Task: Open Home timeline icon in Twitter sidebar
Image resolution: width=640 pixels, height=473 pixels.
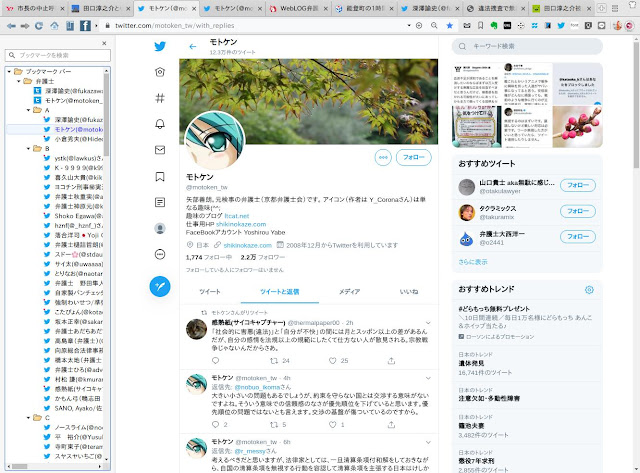Action: tap(160, 72)
